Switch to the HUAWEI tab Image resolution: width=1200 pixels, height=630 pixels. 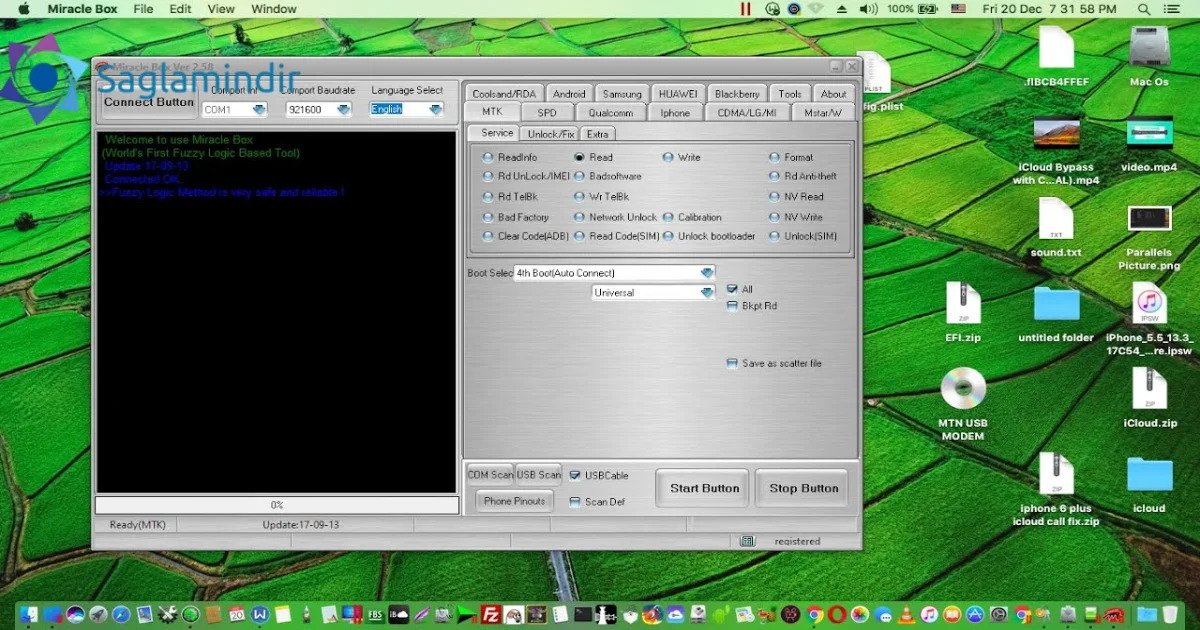point(678,94)
